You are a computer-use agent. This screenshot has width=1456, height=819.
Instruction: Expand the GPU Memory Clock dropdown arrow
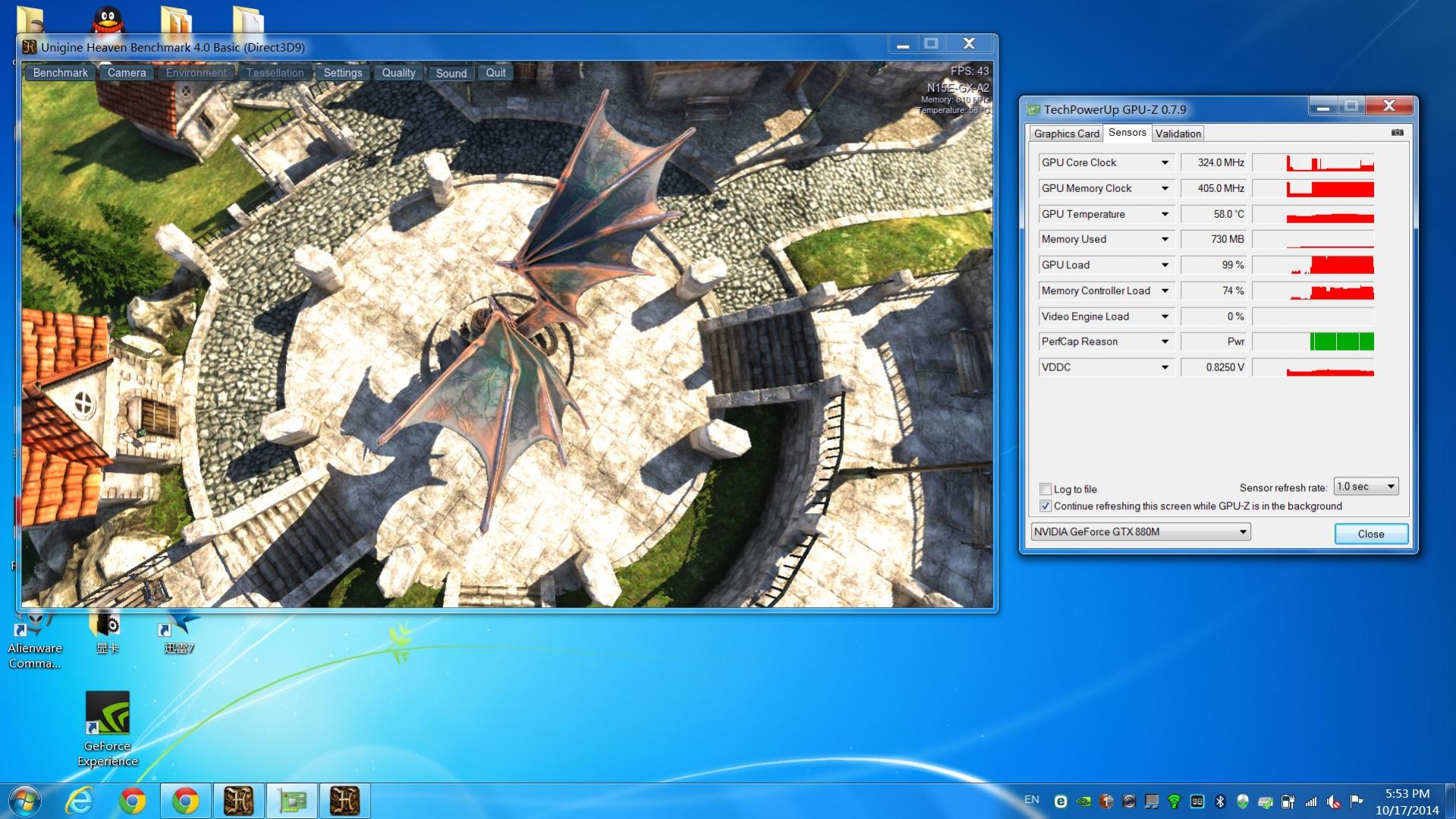[1165, 188]
